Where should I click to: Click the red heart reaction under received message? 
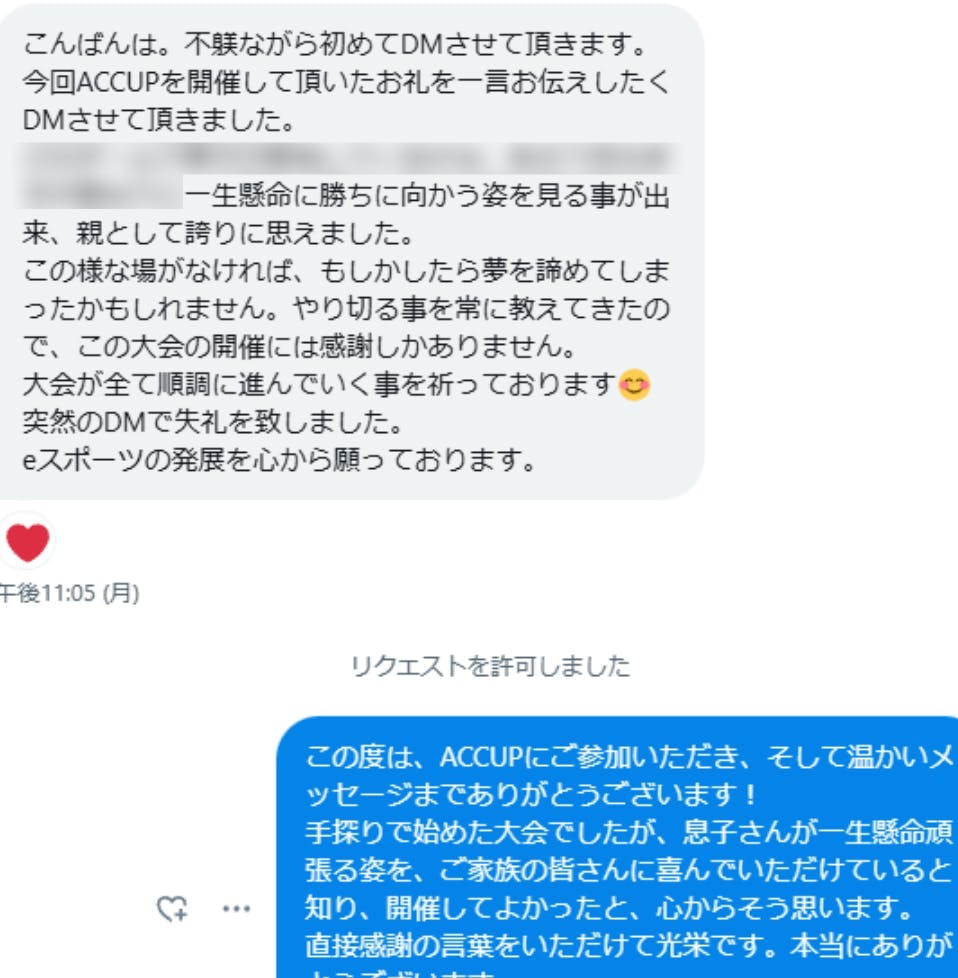coord(27,542)
